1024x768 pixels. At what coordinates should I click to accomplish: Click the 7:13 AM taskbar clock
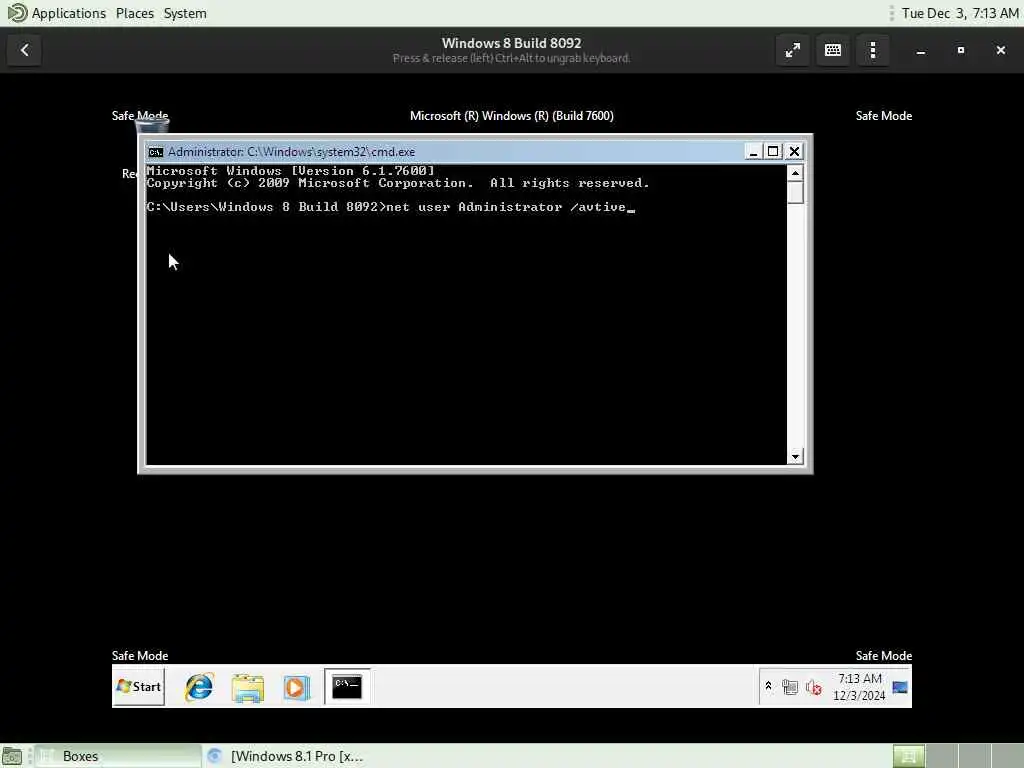859,687
